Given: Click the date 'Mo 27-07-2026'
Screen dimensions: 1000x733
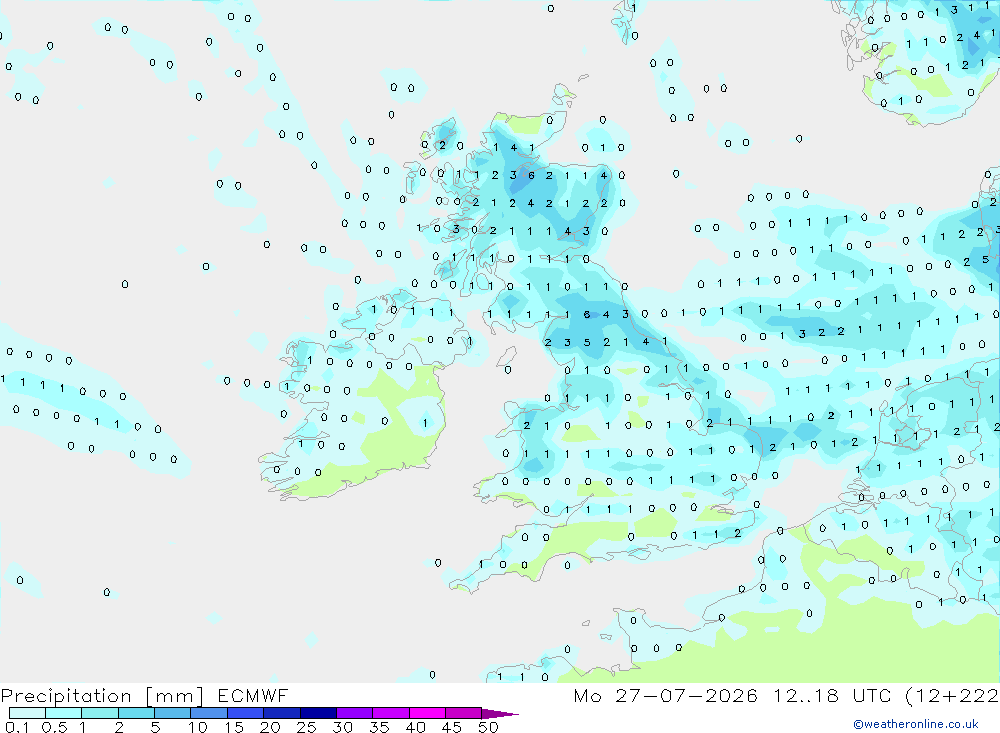Looking at the screenshot, I should (x=665, y=695).
